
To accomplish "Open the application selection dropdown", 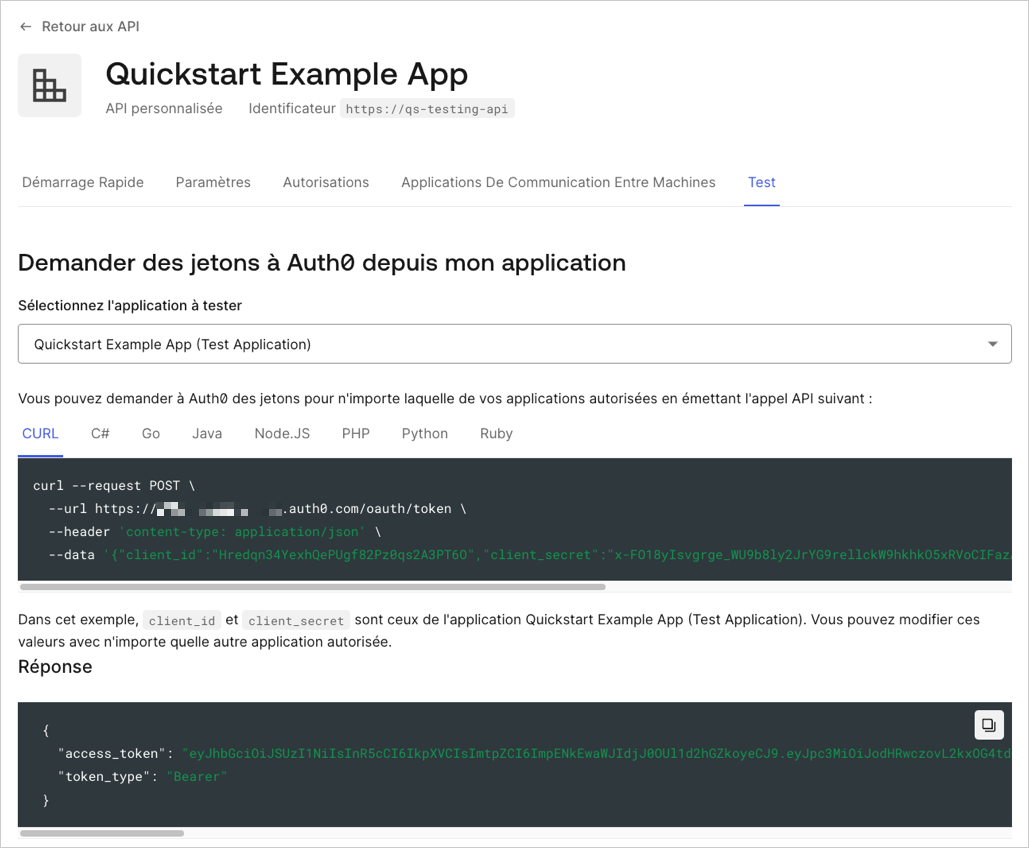I will pos(514,344).
